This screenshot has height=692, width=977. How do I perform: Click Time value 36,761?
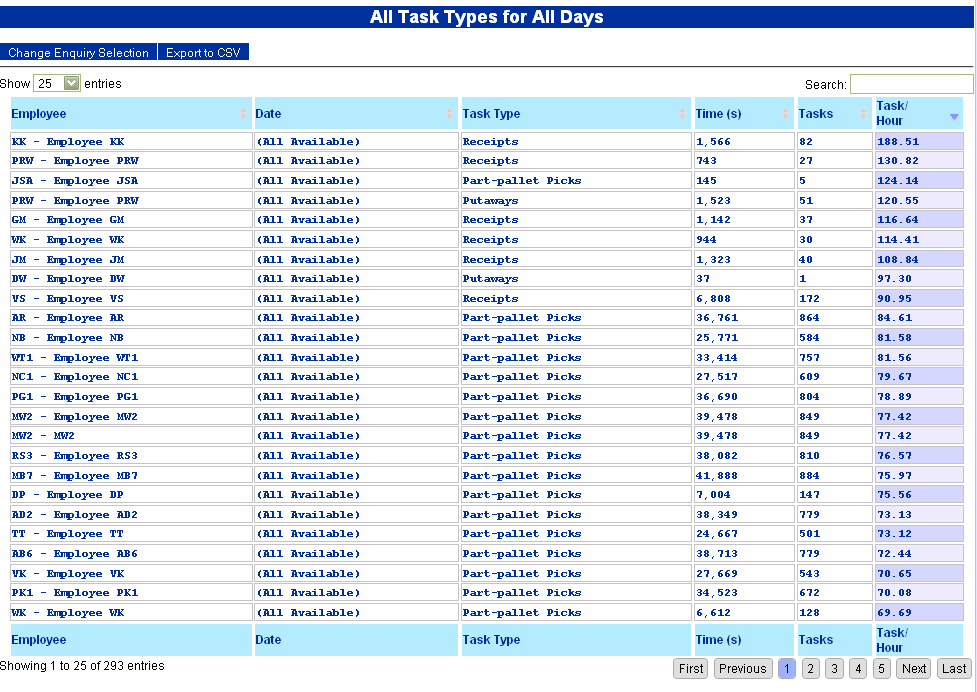pos(744,318)
